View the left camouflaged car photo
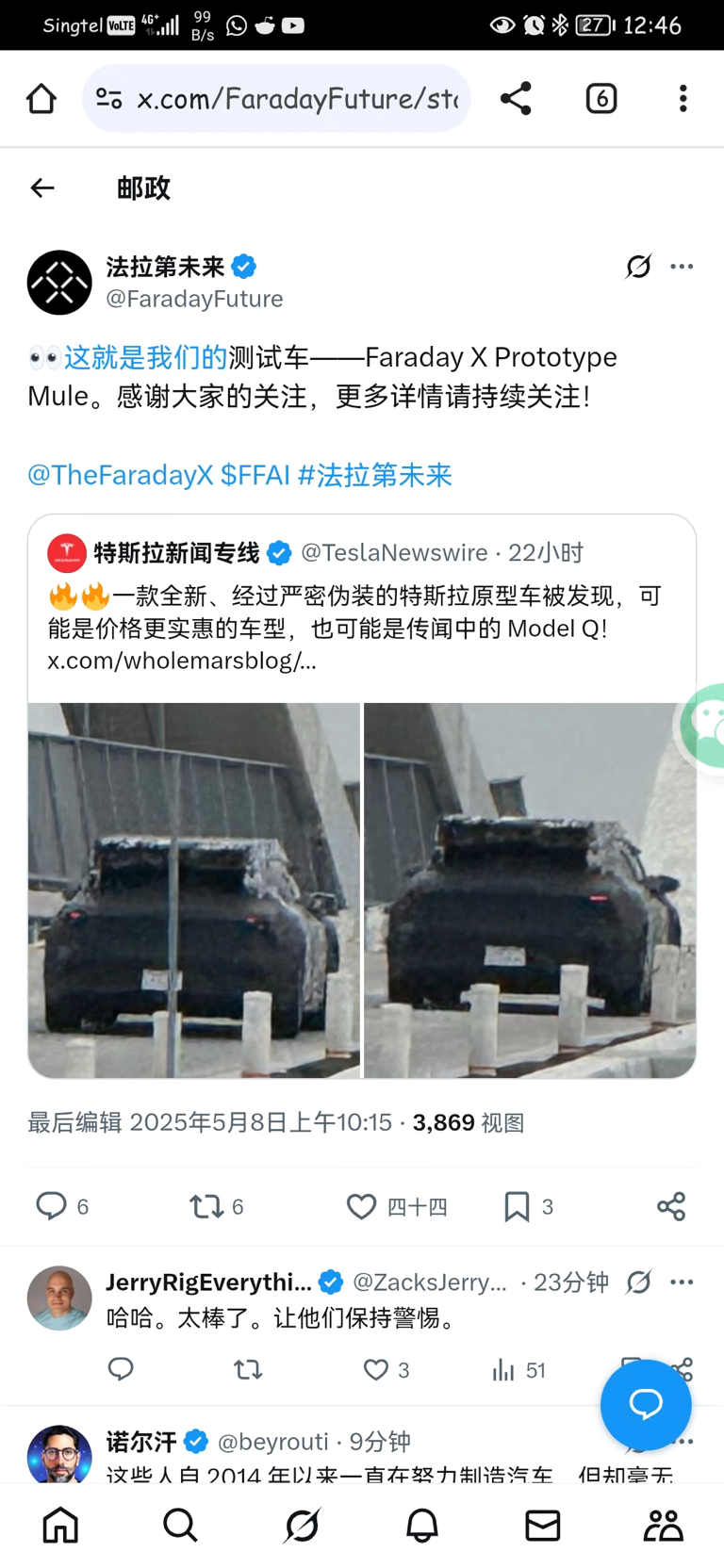Image resolution: width=724 pixels, height=1568 pixels. pos(194,890)
